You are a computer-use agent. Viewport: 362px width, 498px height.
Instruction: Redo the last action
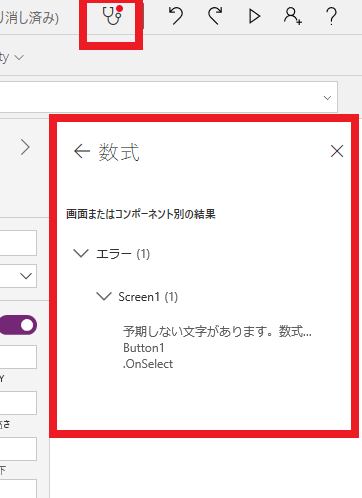point(215,16)
